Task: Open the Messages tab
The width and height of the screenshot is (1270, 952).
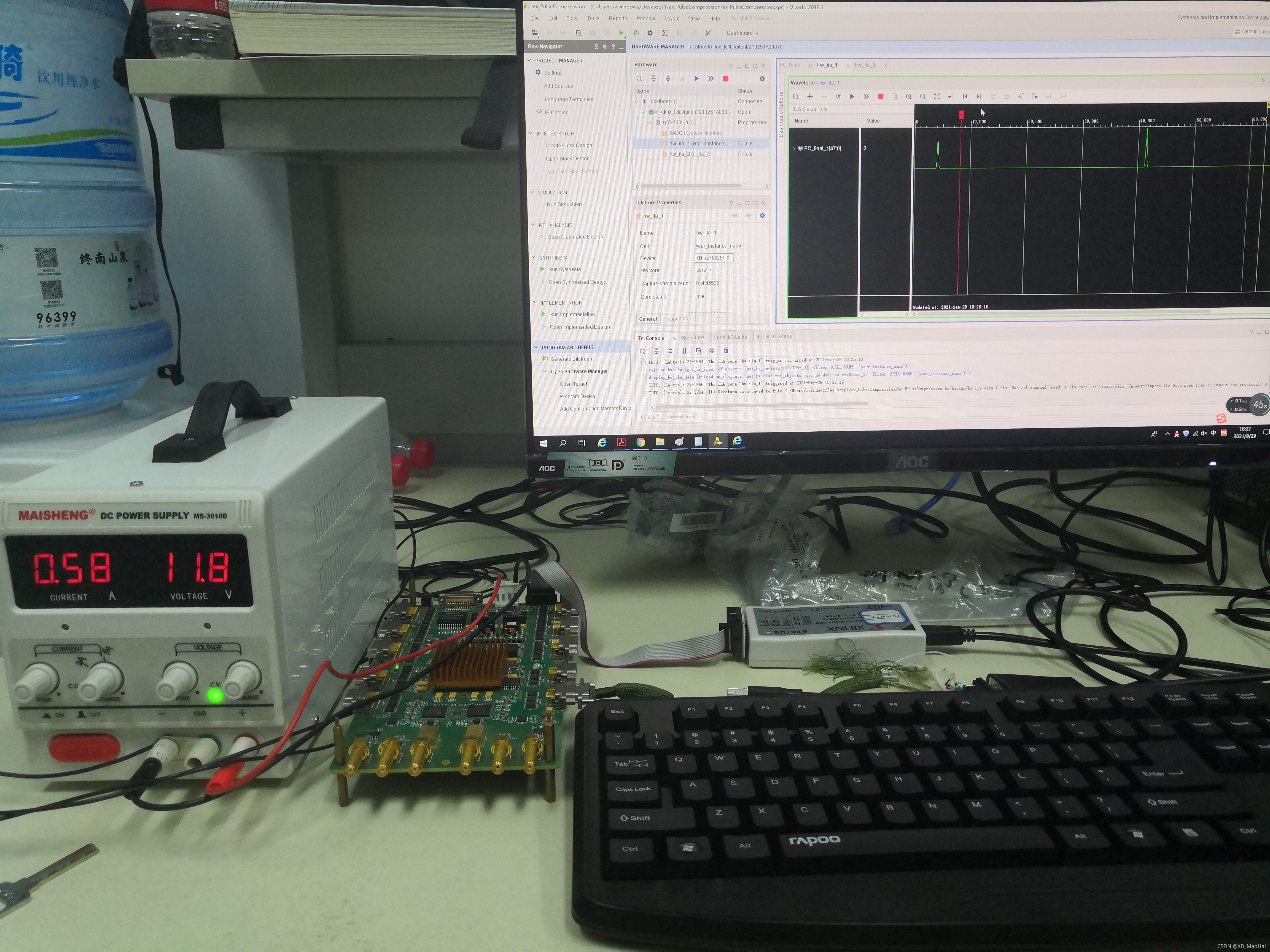Action: (x=692, y=337)
